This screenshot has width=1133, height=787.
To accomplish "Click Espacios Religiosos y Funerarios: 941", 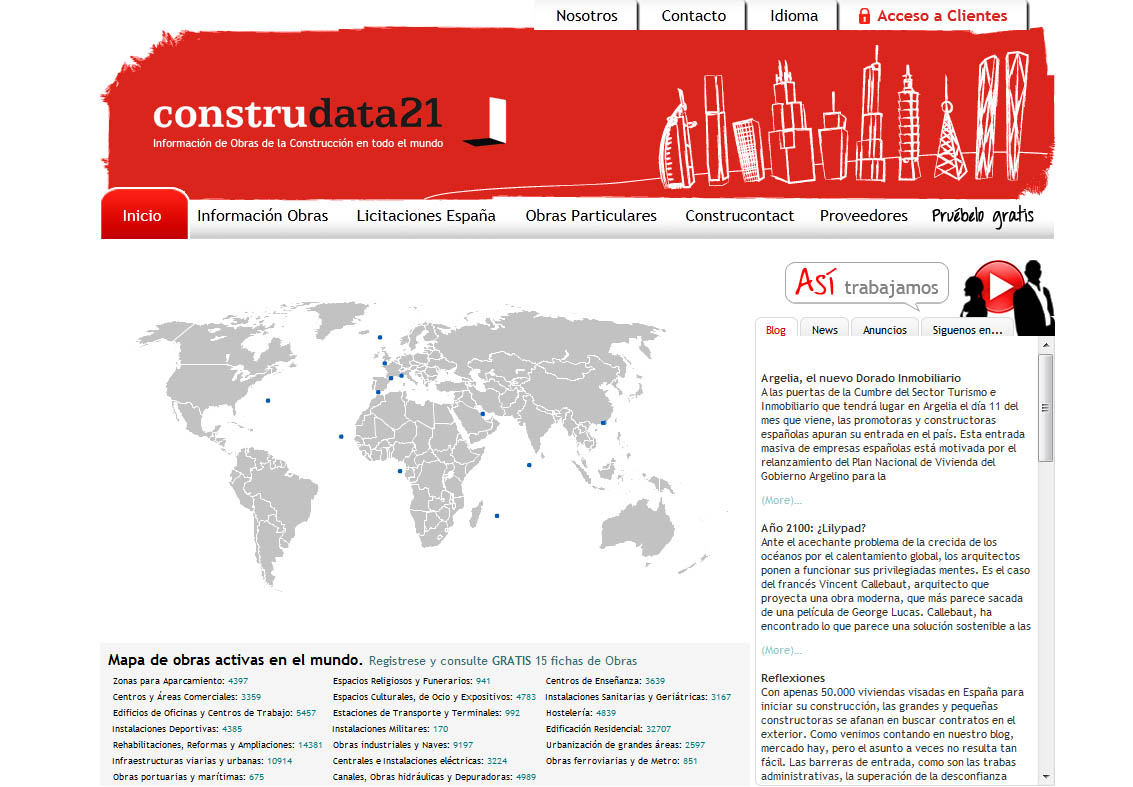I will pos(412,681).
